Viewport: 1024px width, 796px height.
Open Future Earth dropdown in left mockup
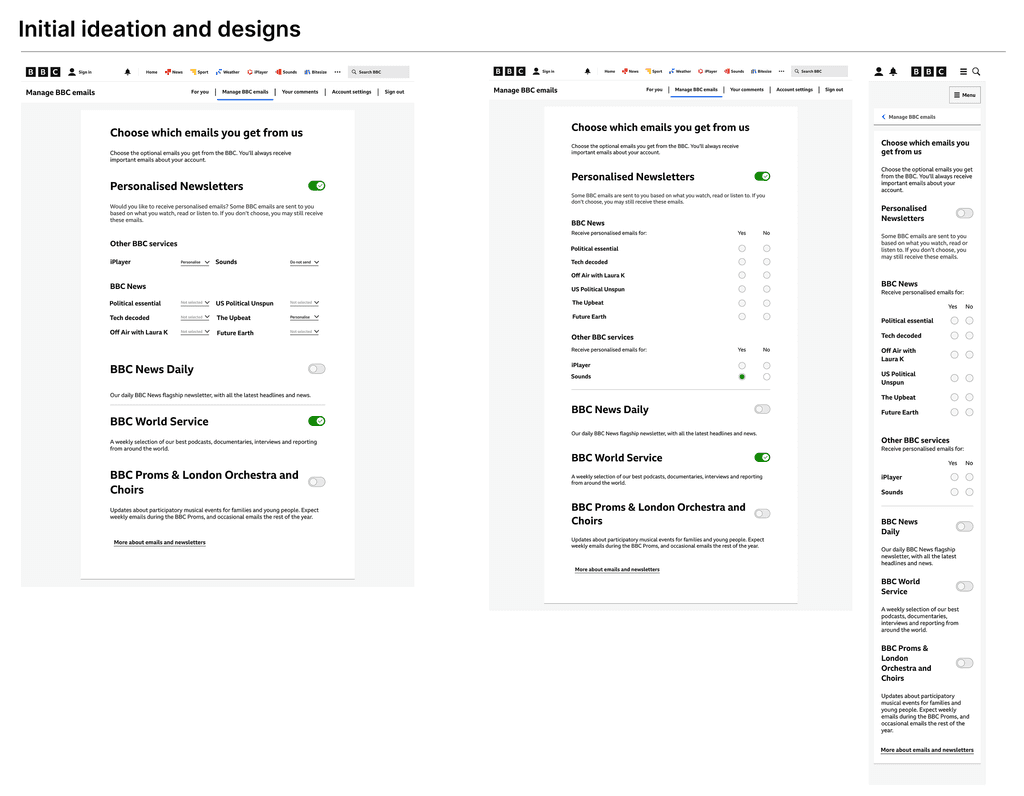(x=304, y=332)
